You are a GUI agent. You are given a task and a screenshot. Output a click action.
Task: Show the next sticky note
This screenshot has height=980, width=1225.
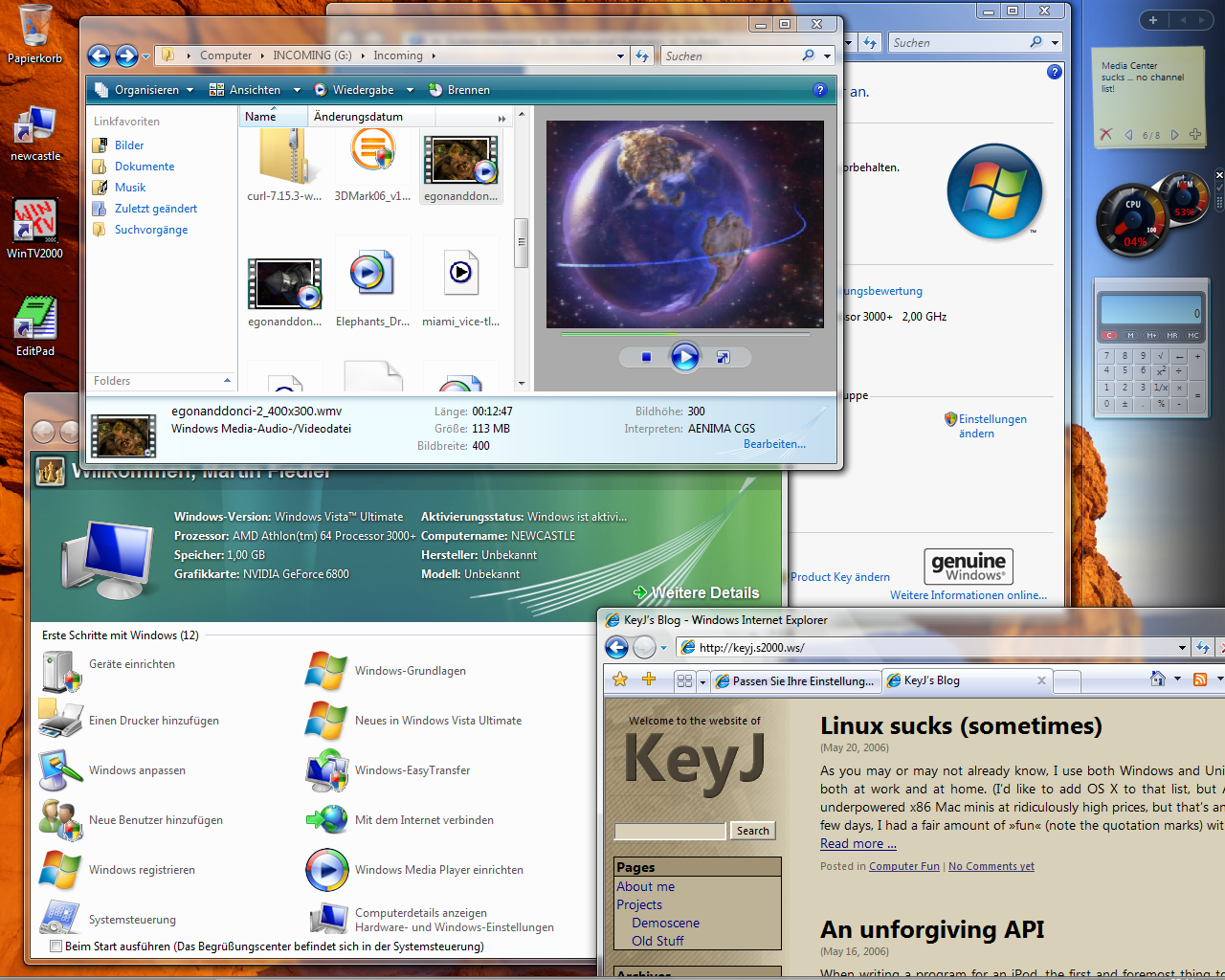click(1175, 135)
